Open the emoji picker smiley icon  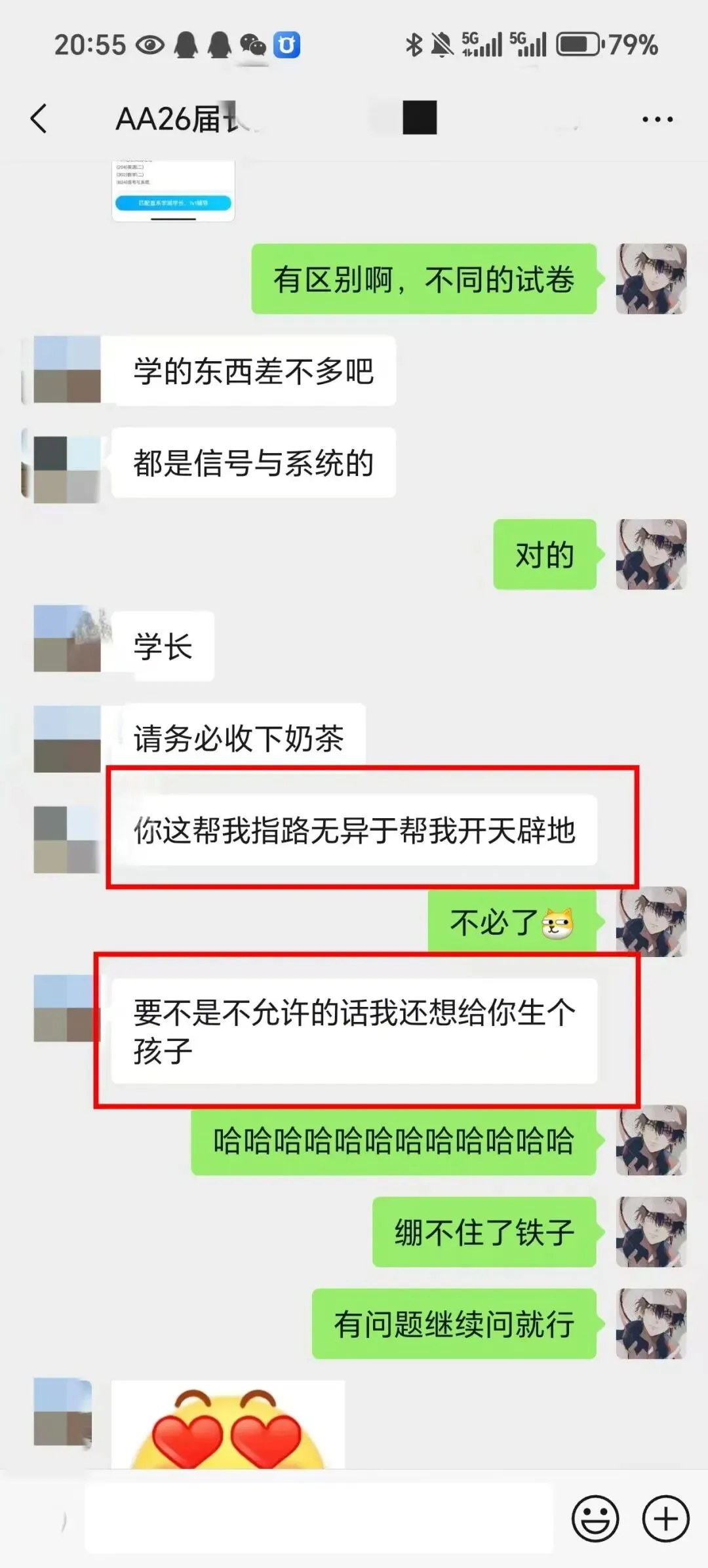click(x=595, y=1519)
